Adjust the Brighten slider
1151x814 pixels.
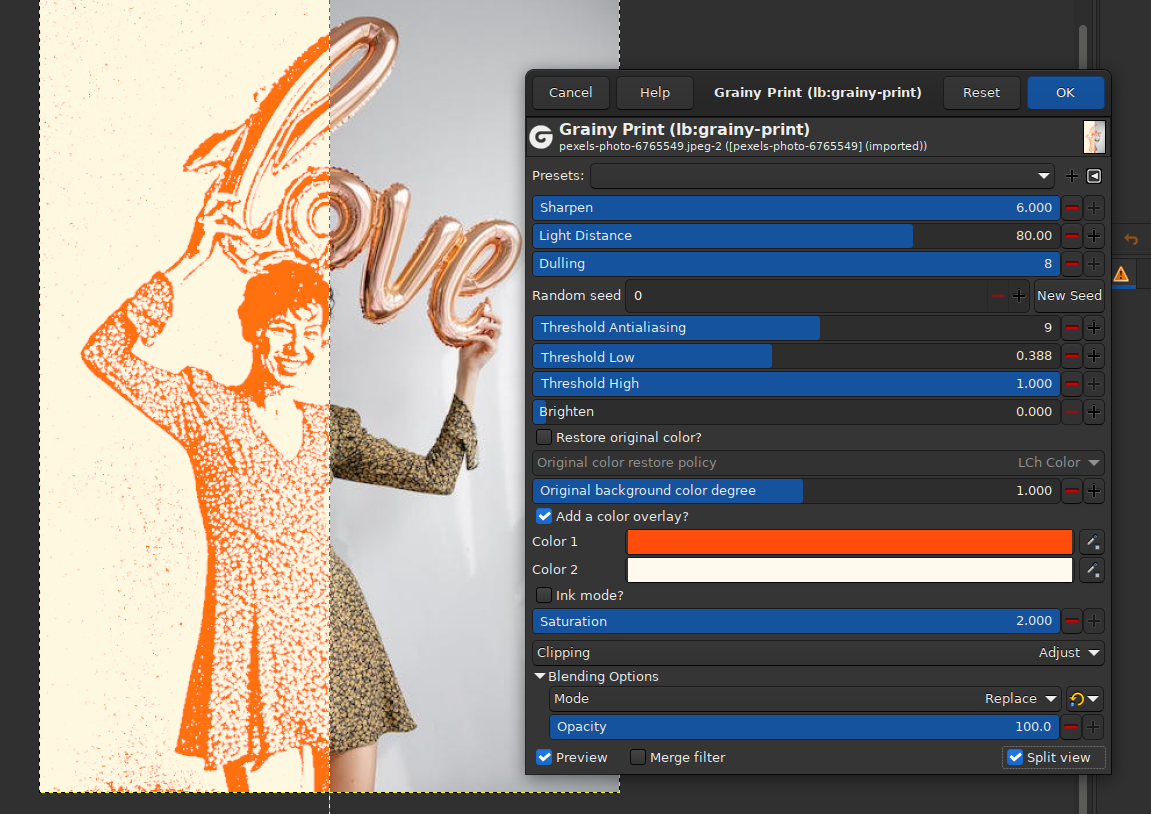tap(796, 412)
